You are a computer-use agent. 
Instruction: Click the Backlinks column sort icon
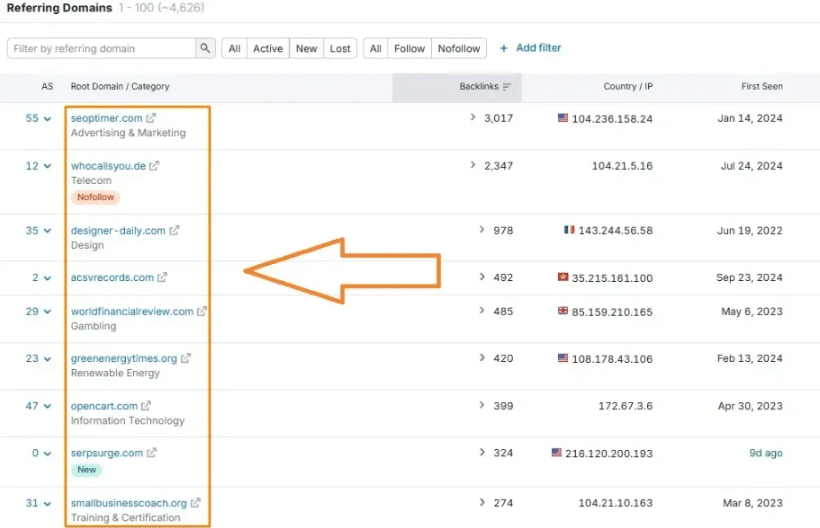[x=507, y=87]
